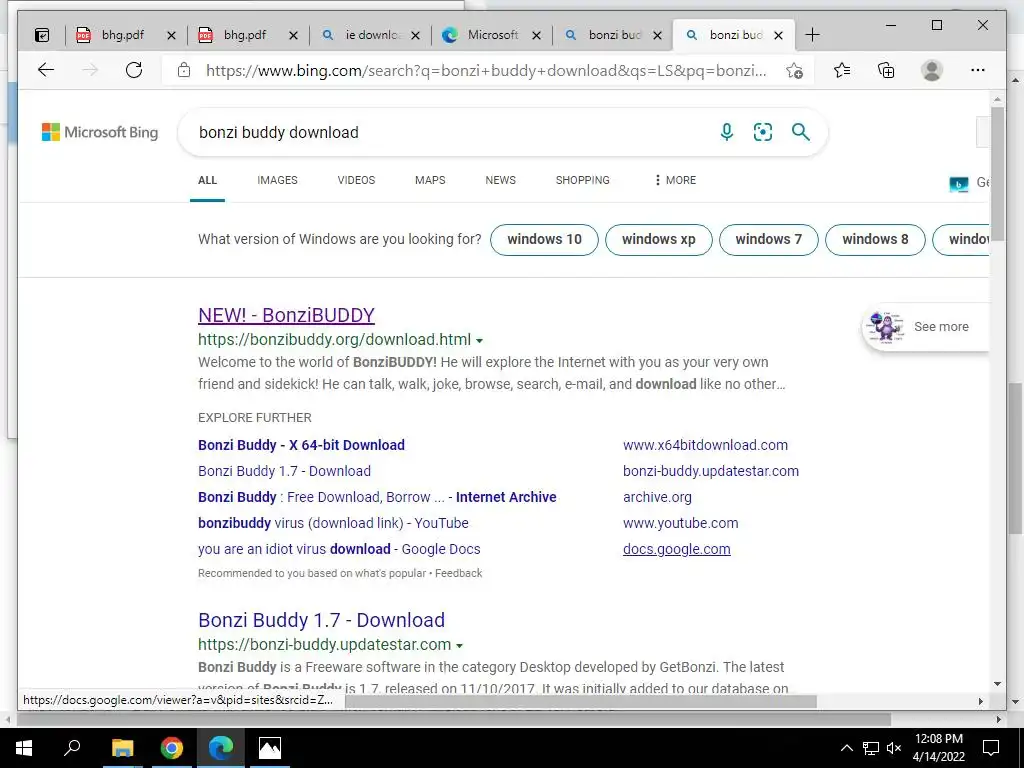This screenshot has width=1024, height=768.
Task: Open Settings and more ellipsis menu
Action: [x=978, y=70]
